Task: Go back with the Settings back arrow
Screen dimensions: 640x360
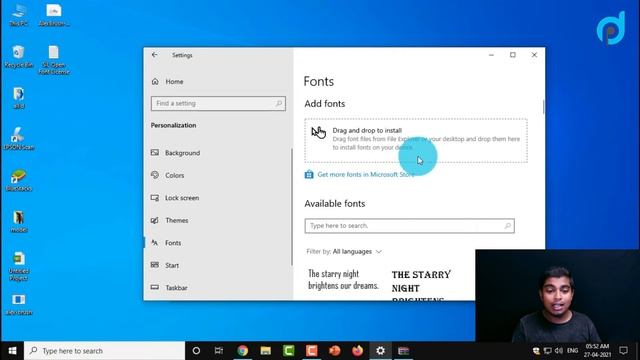Action: click(154, 55)
